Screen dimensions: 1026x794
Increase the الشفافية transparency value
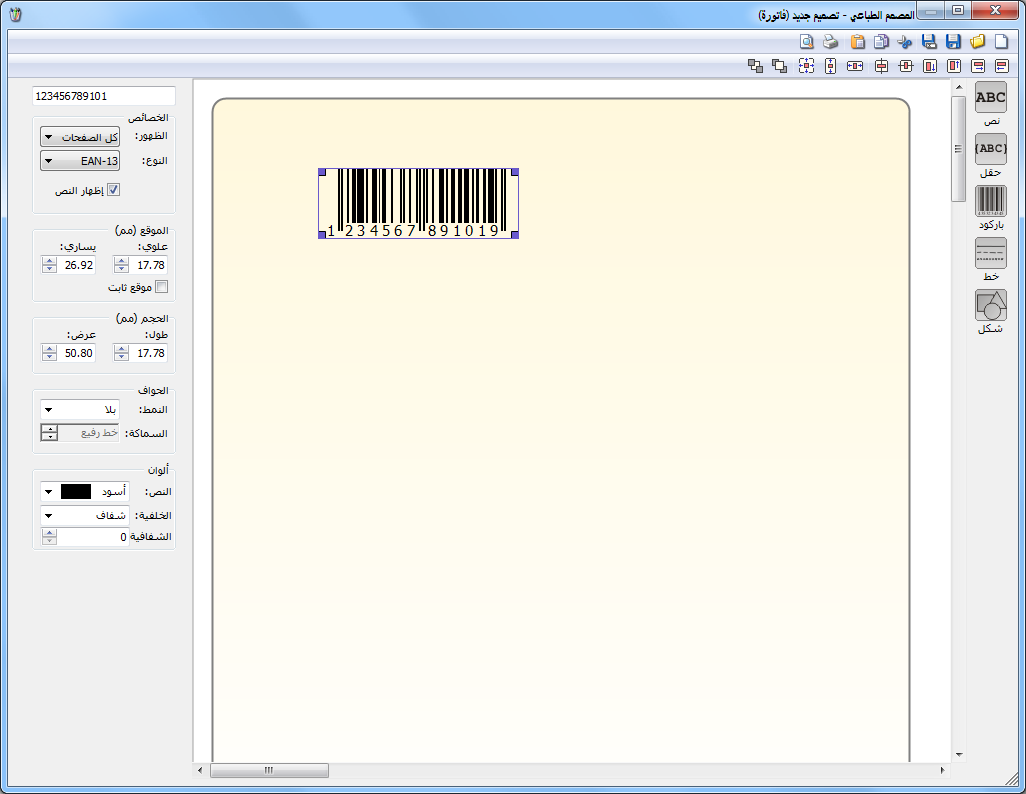click(x=49, y=533)
